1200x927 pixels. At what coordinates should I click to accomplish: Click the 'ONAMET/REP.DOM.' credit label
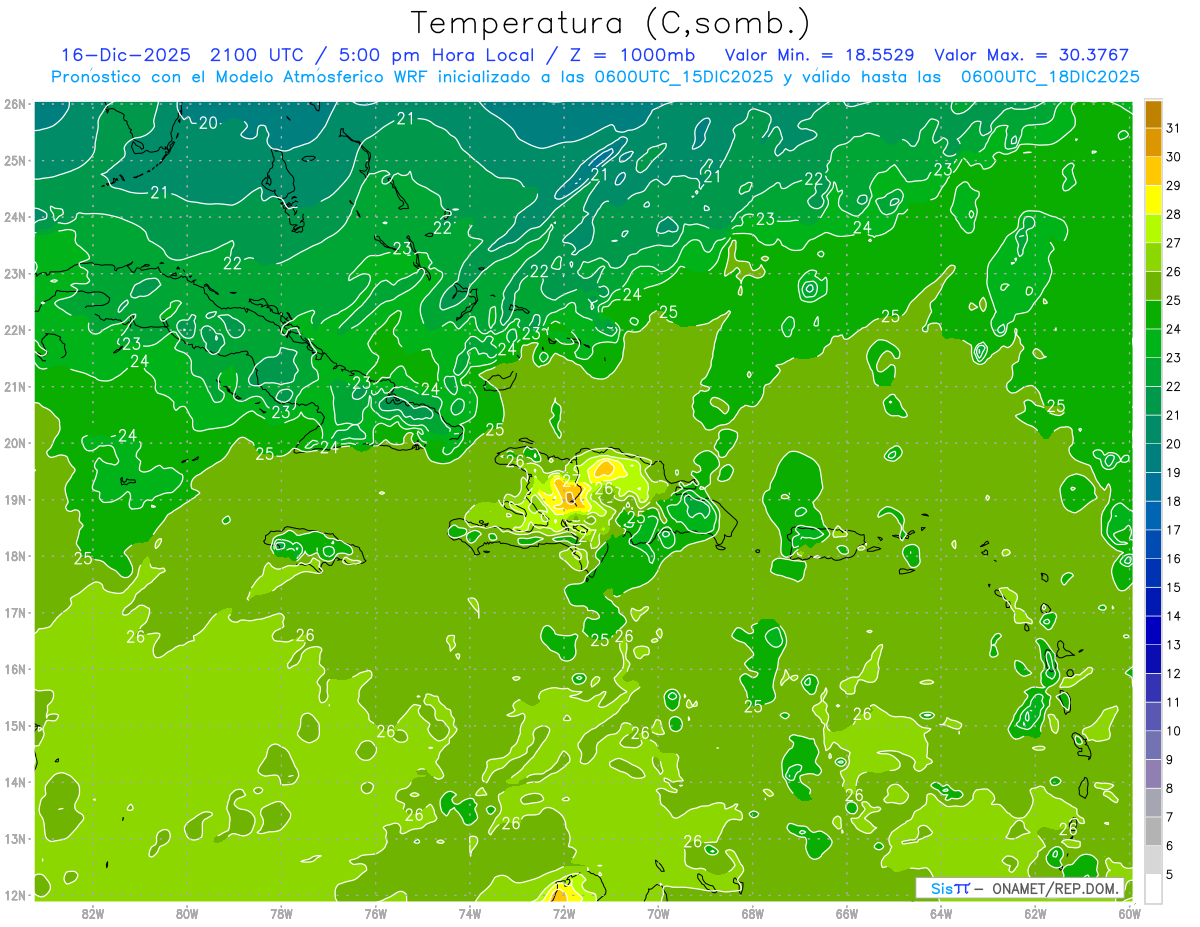(x=1056, y=888)
